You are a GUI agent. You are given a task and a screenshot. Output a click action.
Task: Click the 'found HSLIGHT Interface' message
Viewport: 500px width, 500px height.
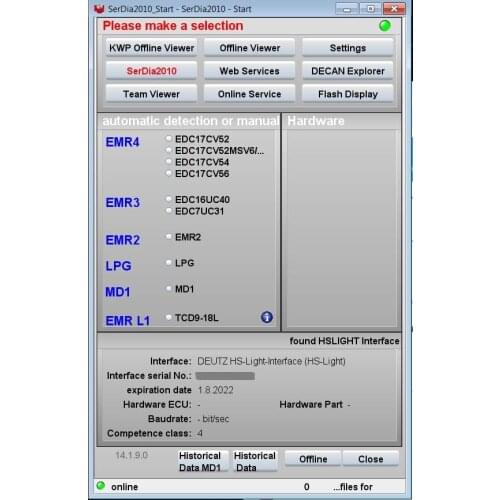[x=344, y=341]
